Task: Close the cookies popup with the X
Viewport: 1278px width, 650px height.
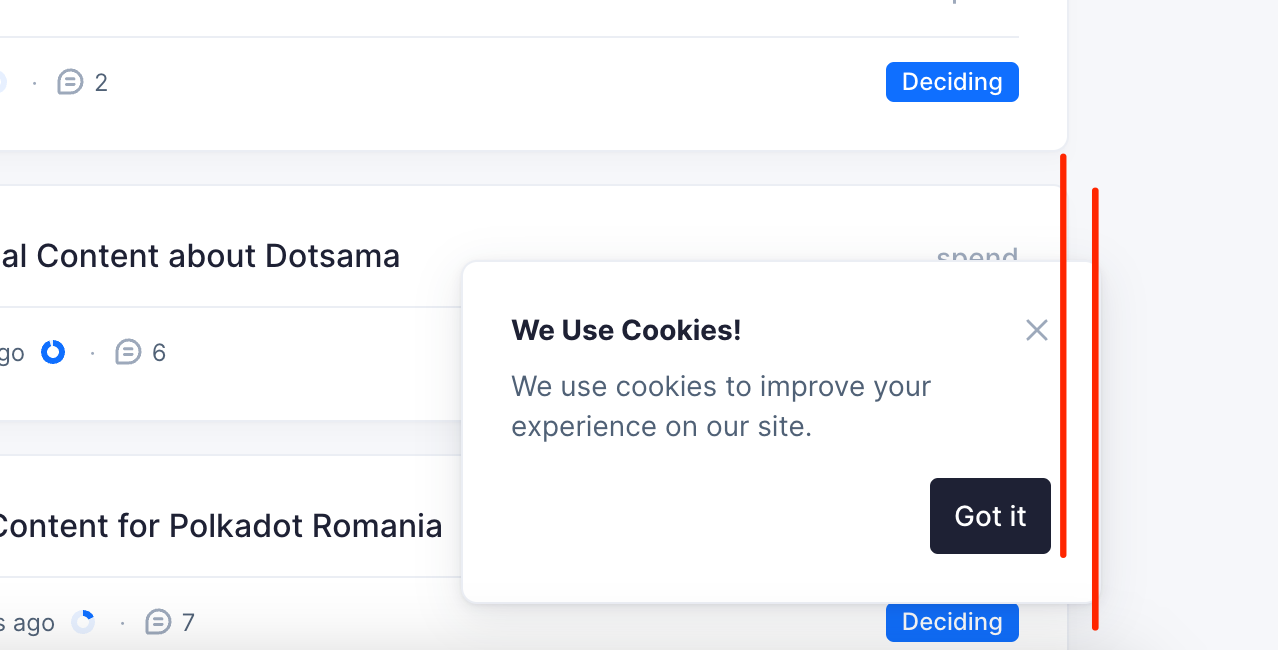Action: [x=1036, y=330]
